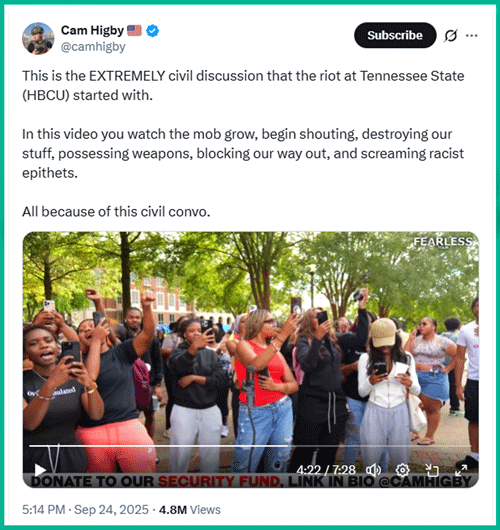Mute the video with speaker icon
The height and width of the screenshot is (530, 500).
(x=373, y=469)
